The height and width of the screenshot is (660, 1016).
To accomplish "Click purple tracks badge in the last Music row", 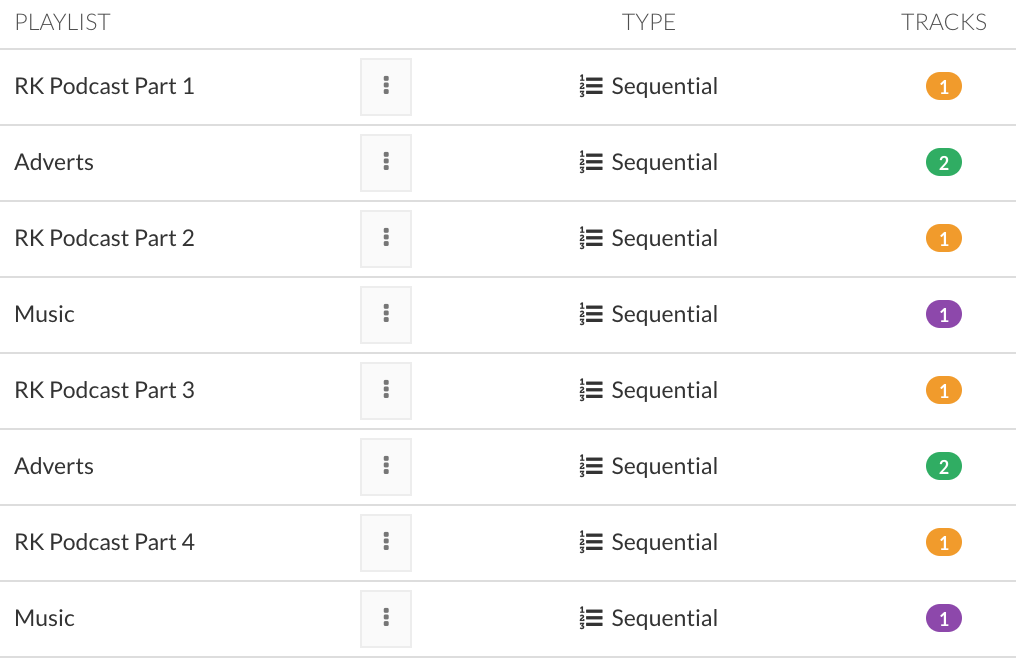I will pyautogui.click(x=943, y=619).
